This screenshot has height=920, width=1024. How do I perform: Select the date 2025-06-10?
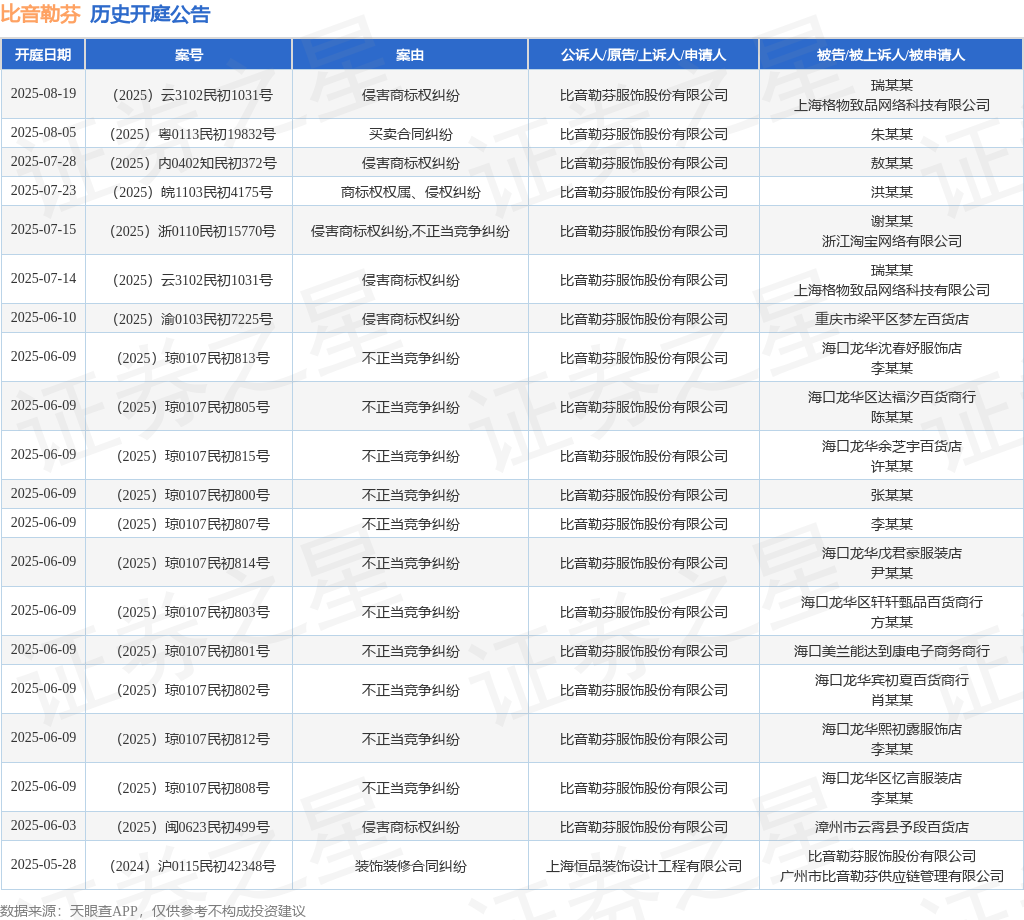(x=43, y=317)
